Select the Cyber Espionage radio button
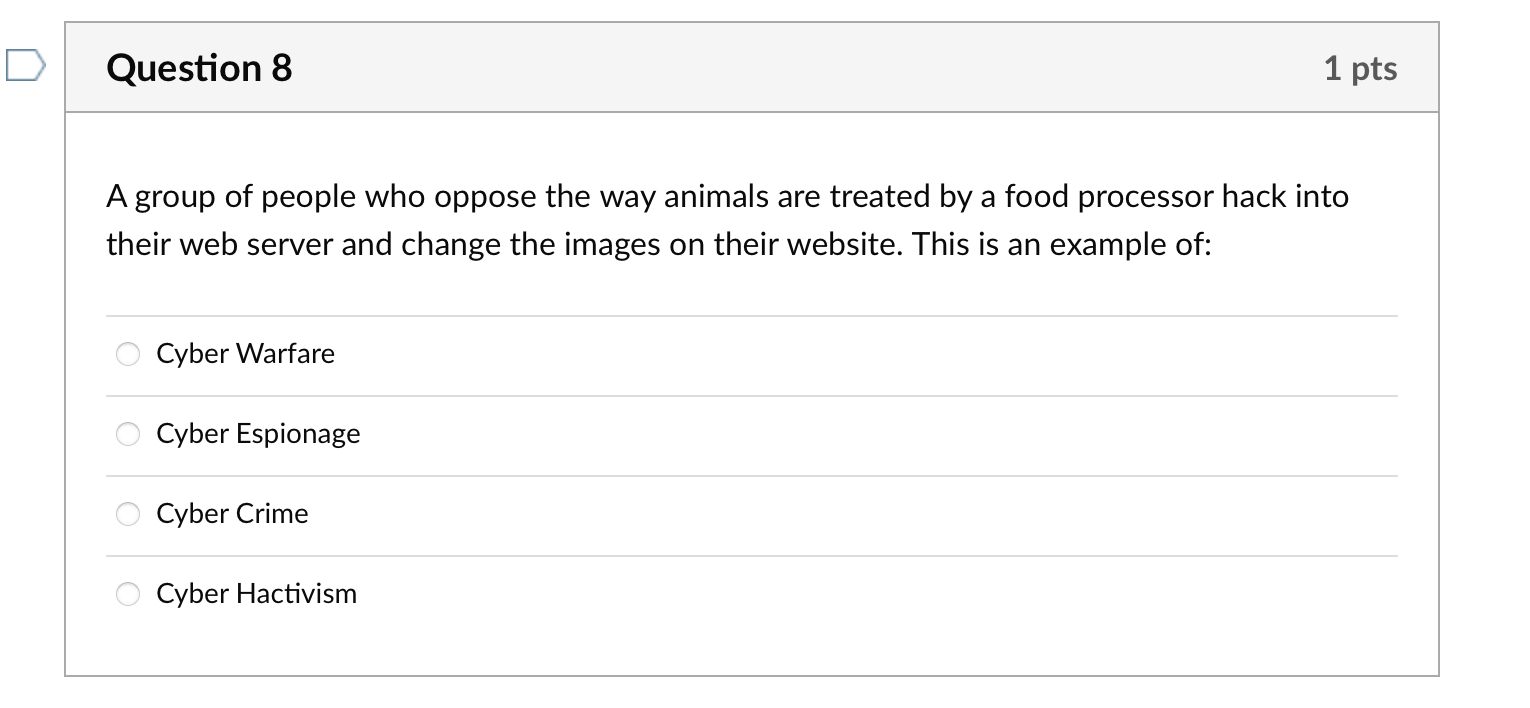 (x=127, y=433)
